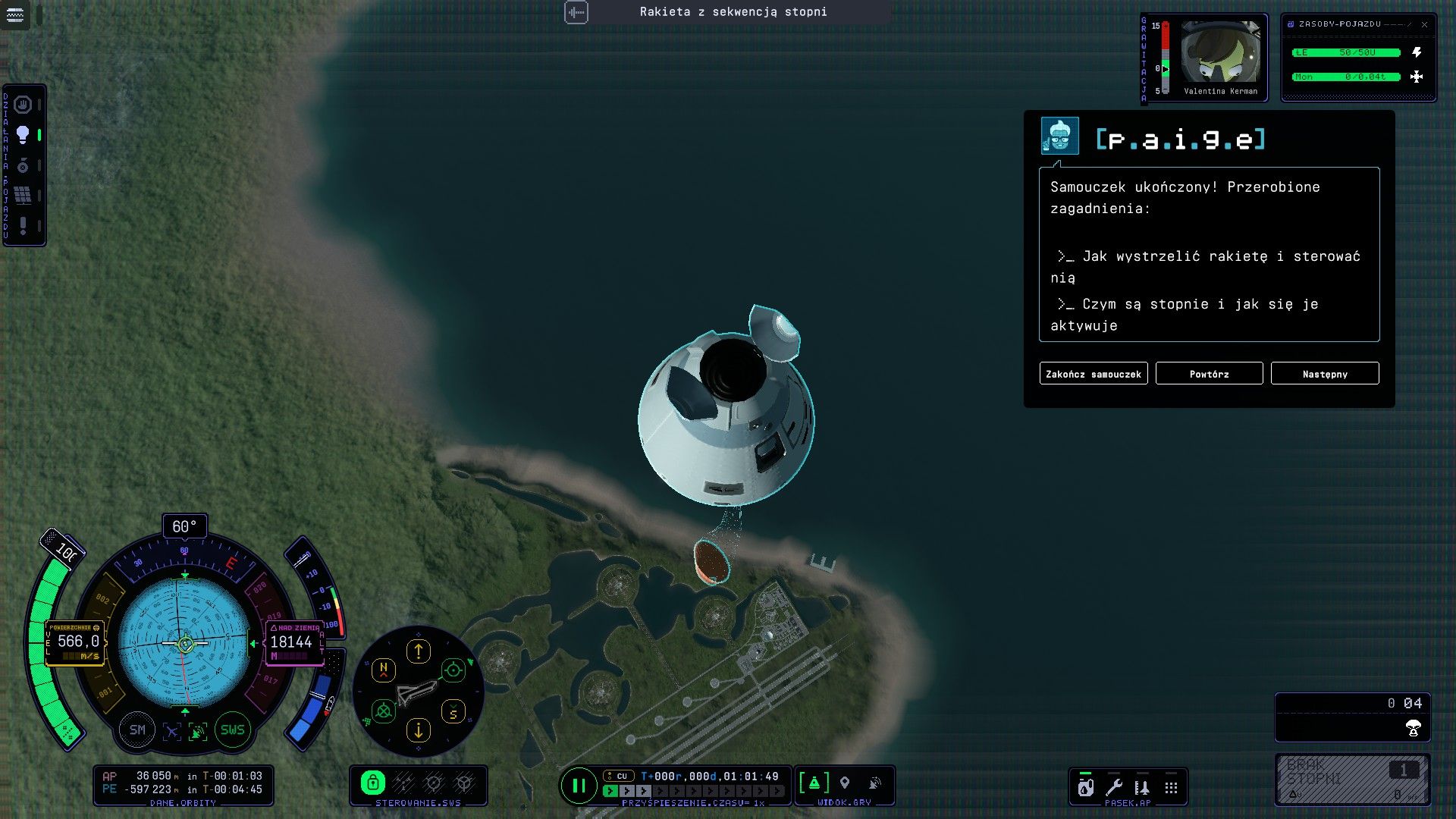This screenshot has width=1456, height=819.
Task: Pause the game with the green pause button
Action: (578, 785)
